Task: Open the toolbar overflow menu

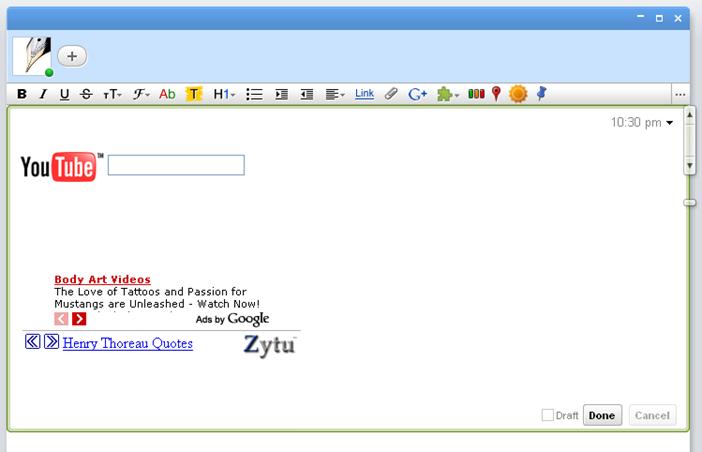Action: pyautogui.click(x=681, y=94)
